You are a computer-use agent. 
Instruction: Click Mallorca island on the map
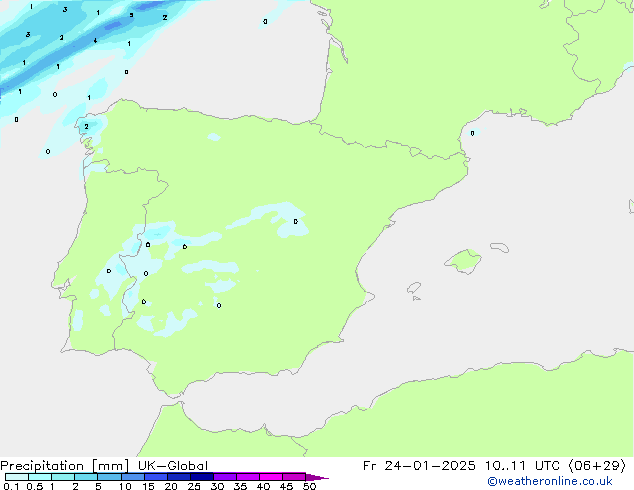pyautogui.click(x=464, y=261)
